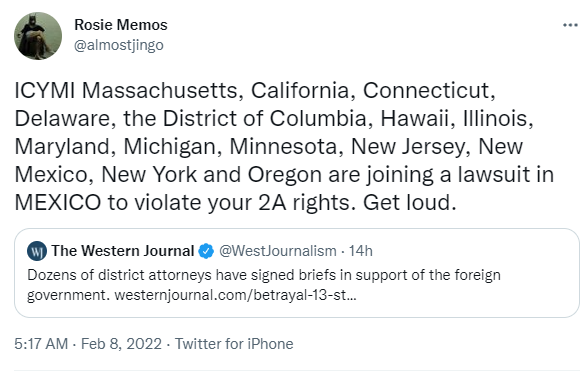This screenshot has height=373, width=587.
Task: Open the @WestJournalism handle
Action: pyautogui.click(x=277, y=251)
